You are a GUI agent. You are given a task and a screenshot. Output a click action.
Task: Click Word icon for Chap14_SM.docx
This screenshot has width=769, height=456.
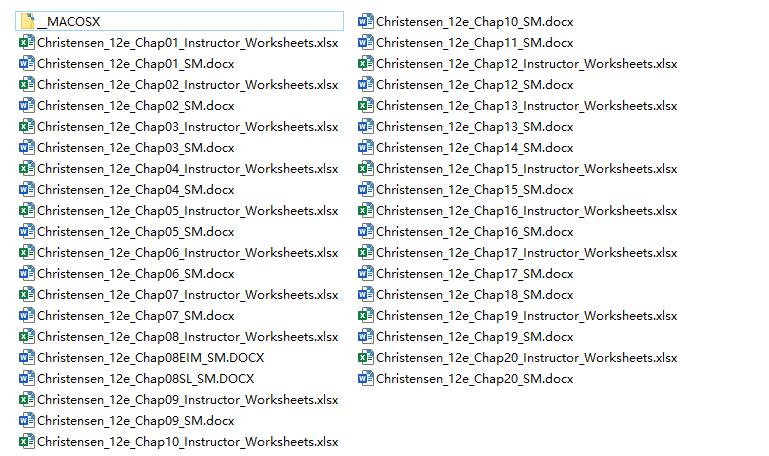pos(366,147)
